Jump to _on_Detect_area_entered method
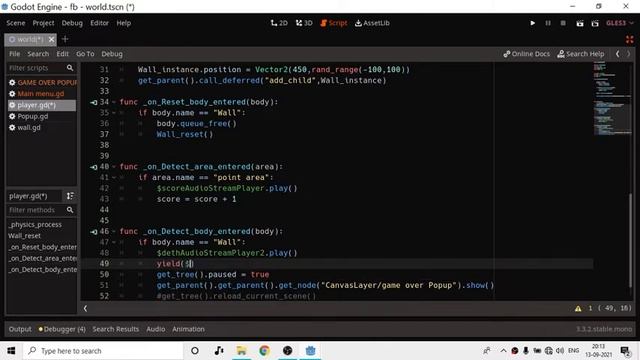Viewport: 640px width, 360px height. point(42,258)
